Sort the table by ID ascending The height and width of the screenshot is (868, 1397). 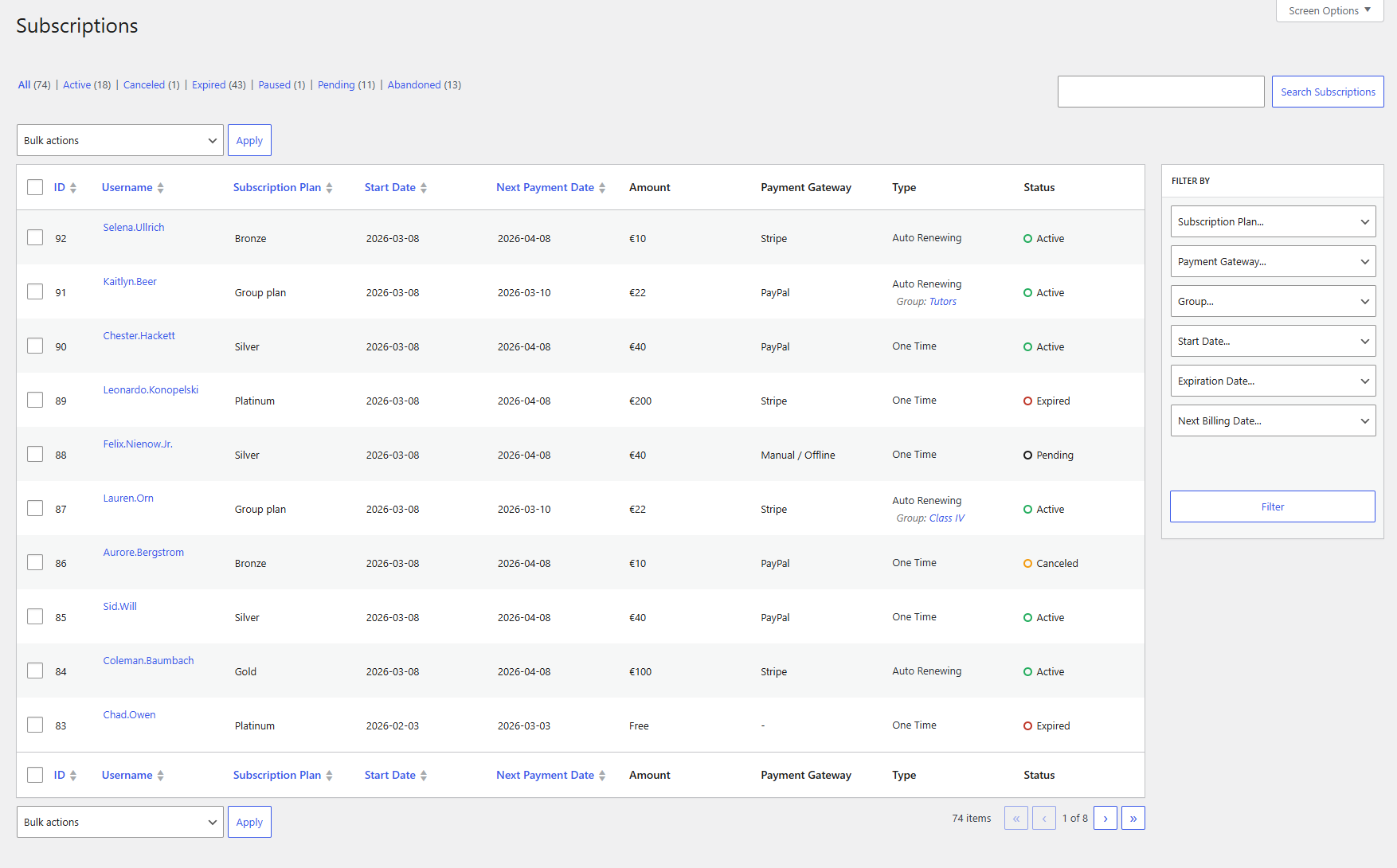point(58,187)
